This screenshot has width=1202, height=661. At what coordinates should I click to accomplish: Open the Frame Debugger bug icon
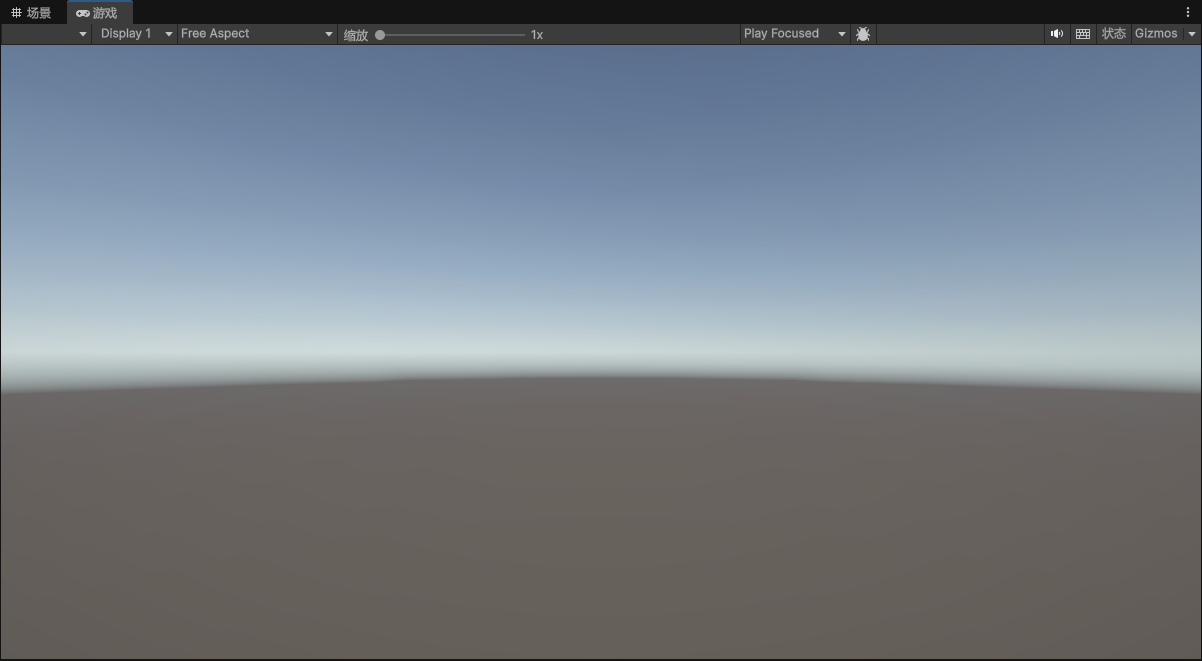point(863,34)
